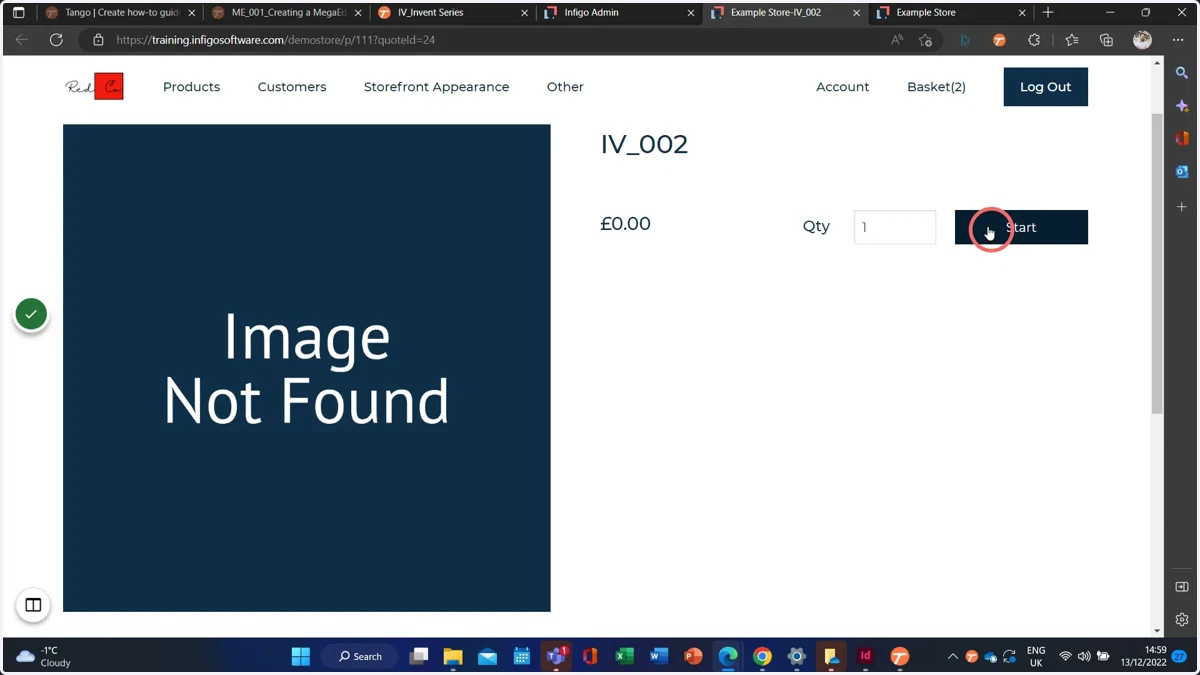The width and height of the screenshot is (1200, 675).
Task: Refresh the page with the reload icon
Action: pos(56,40)
